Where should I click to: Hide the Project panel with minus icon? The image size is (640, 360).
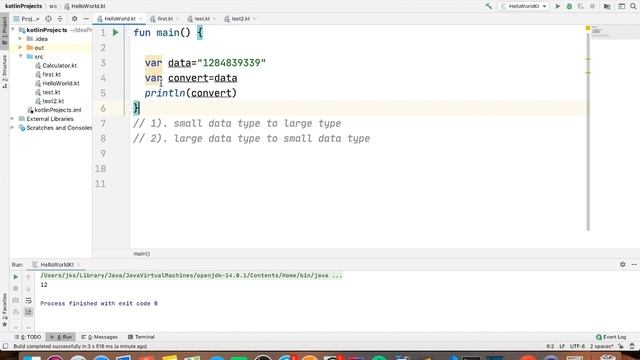pyautogui.click(x=86, y=19)
